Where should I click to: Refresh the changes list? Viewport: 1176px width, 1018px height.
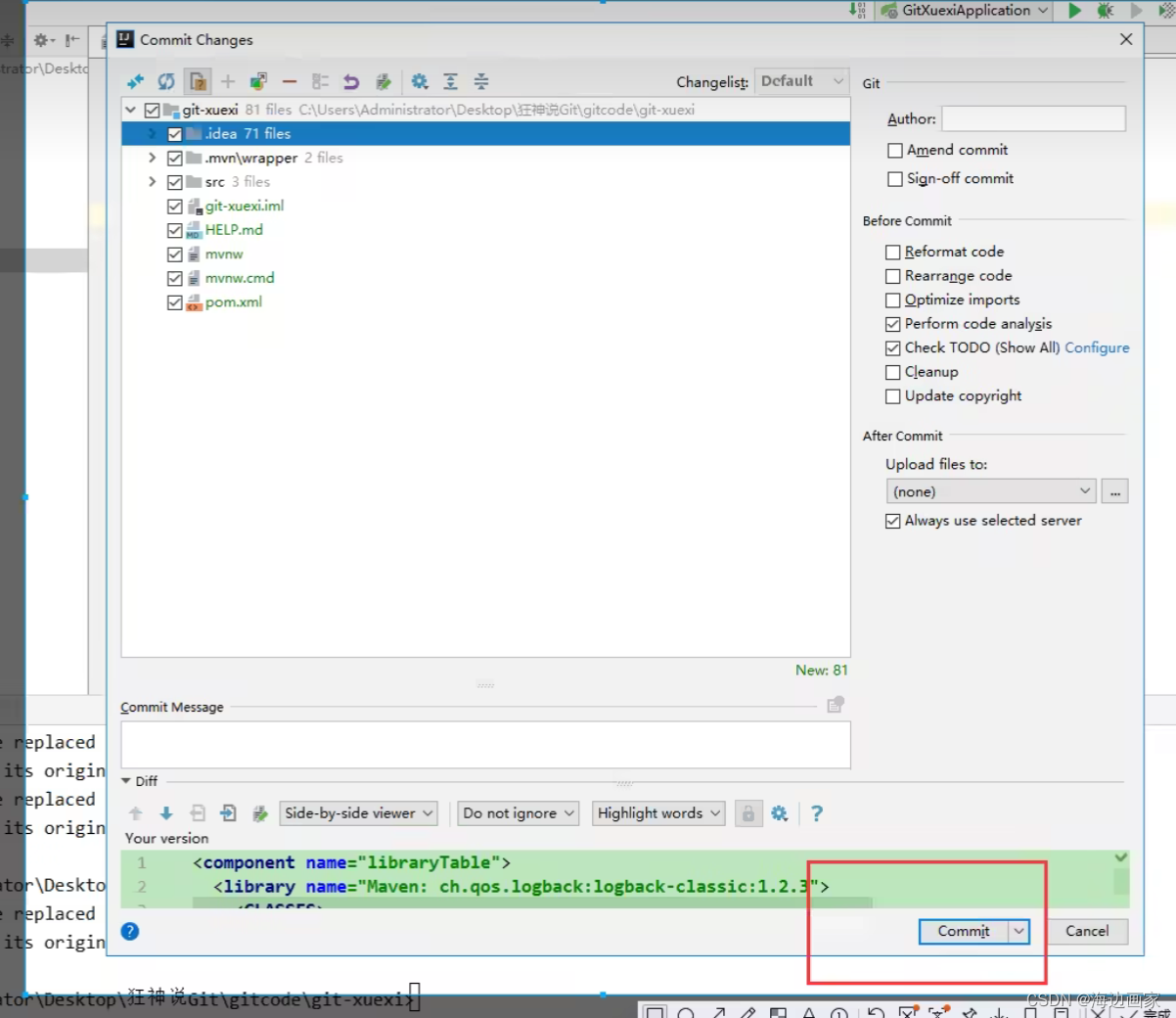pos(166,81)
